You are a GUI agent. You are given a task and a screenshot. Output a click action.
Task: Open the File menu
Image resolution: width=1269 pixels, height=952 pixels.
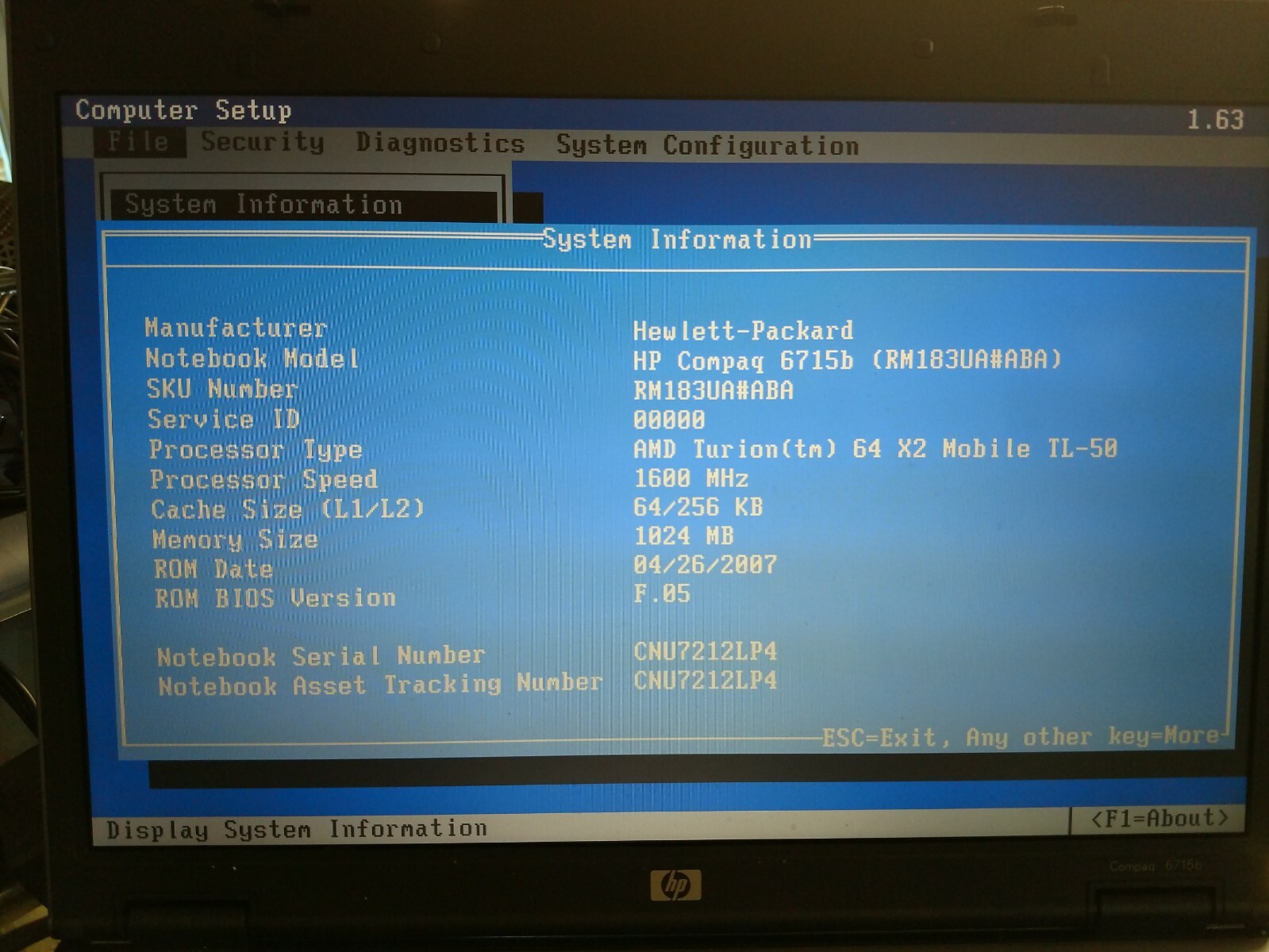click(139, 142)
